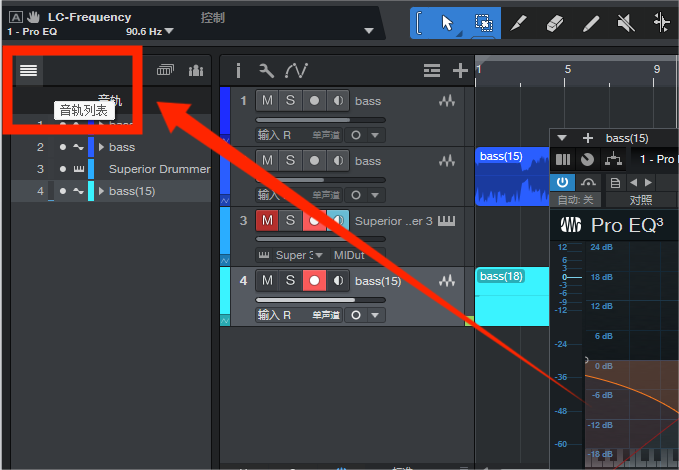Click the knob icon in Pro EQ window
The image size is (679, 470).
[588, 159]
